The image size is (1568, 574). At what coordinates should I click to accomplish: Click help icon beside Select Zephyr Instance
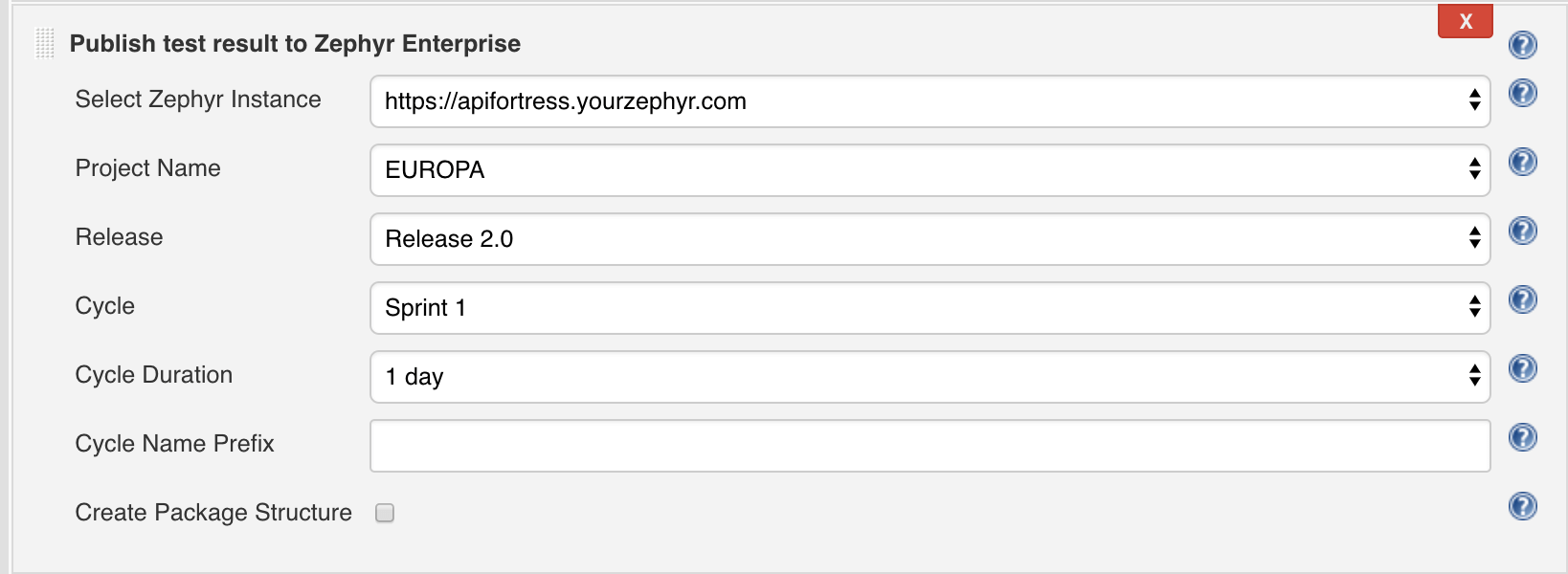pos(1522,93)
